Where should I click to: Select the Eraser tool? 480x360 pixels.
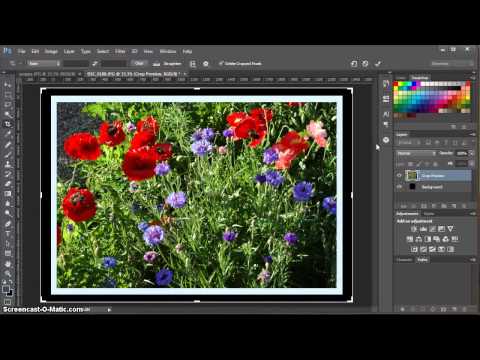(7, 184)
